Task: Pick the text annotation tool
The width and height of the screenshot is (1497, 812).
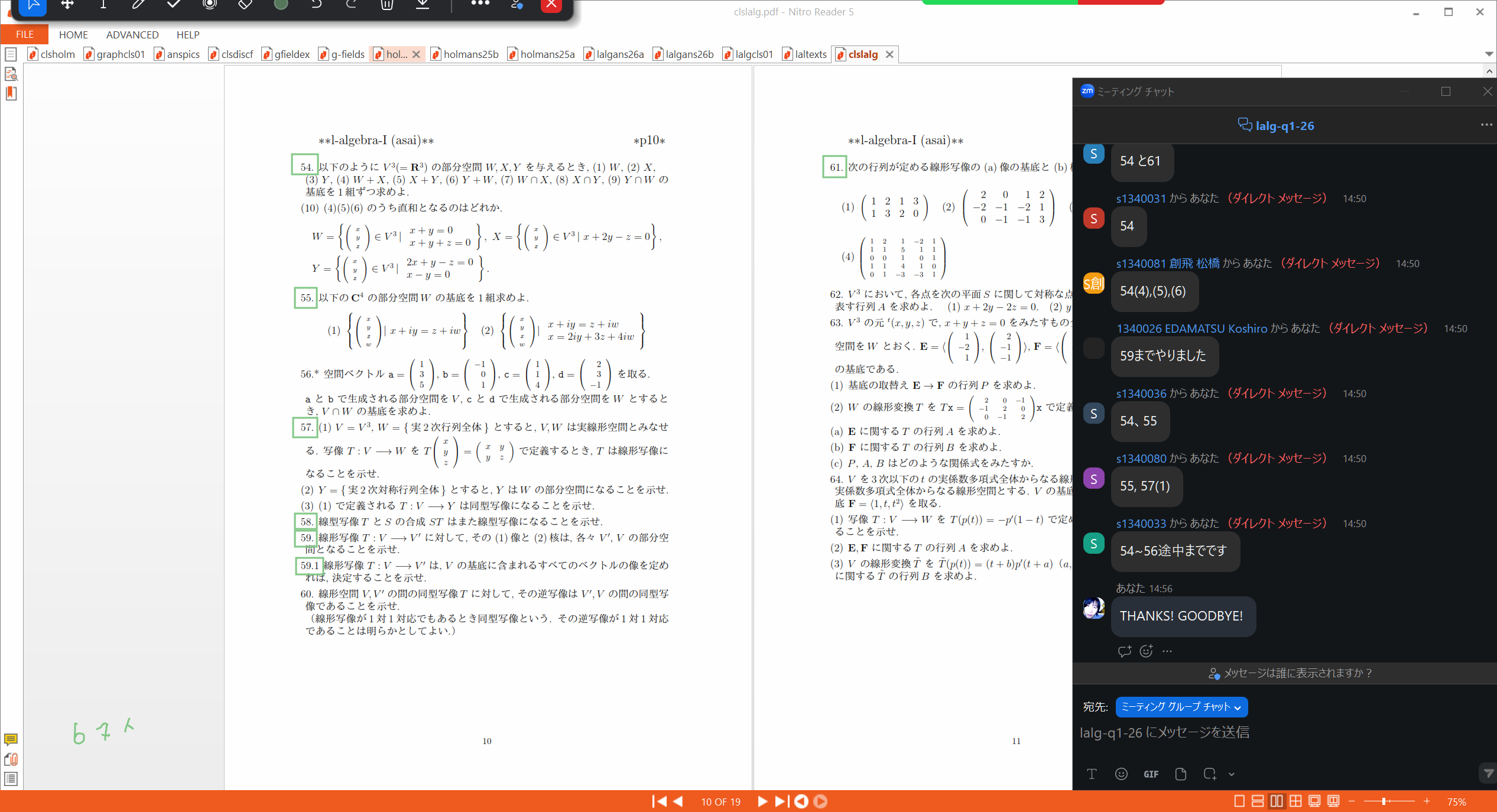Action: (103, 5)
